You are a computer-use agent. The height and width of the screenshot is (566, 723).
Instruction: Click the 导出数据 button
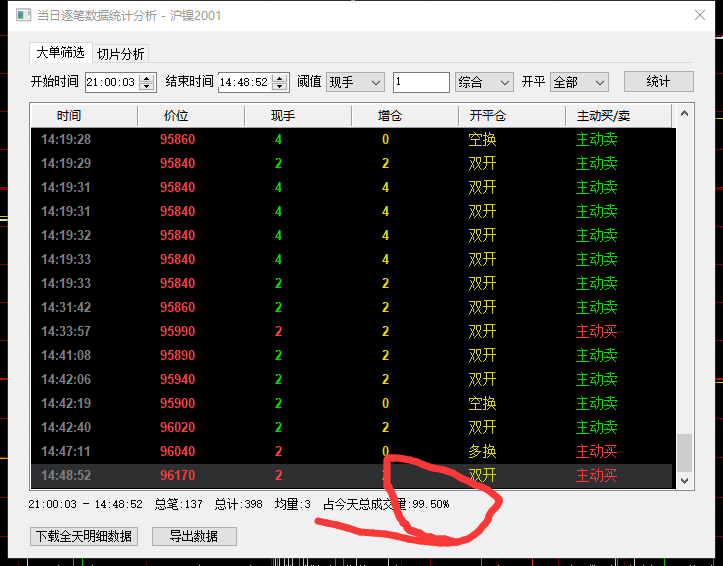pyautogui.click(x=194, y=536)
